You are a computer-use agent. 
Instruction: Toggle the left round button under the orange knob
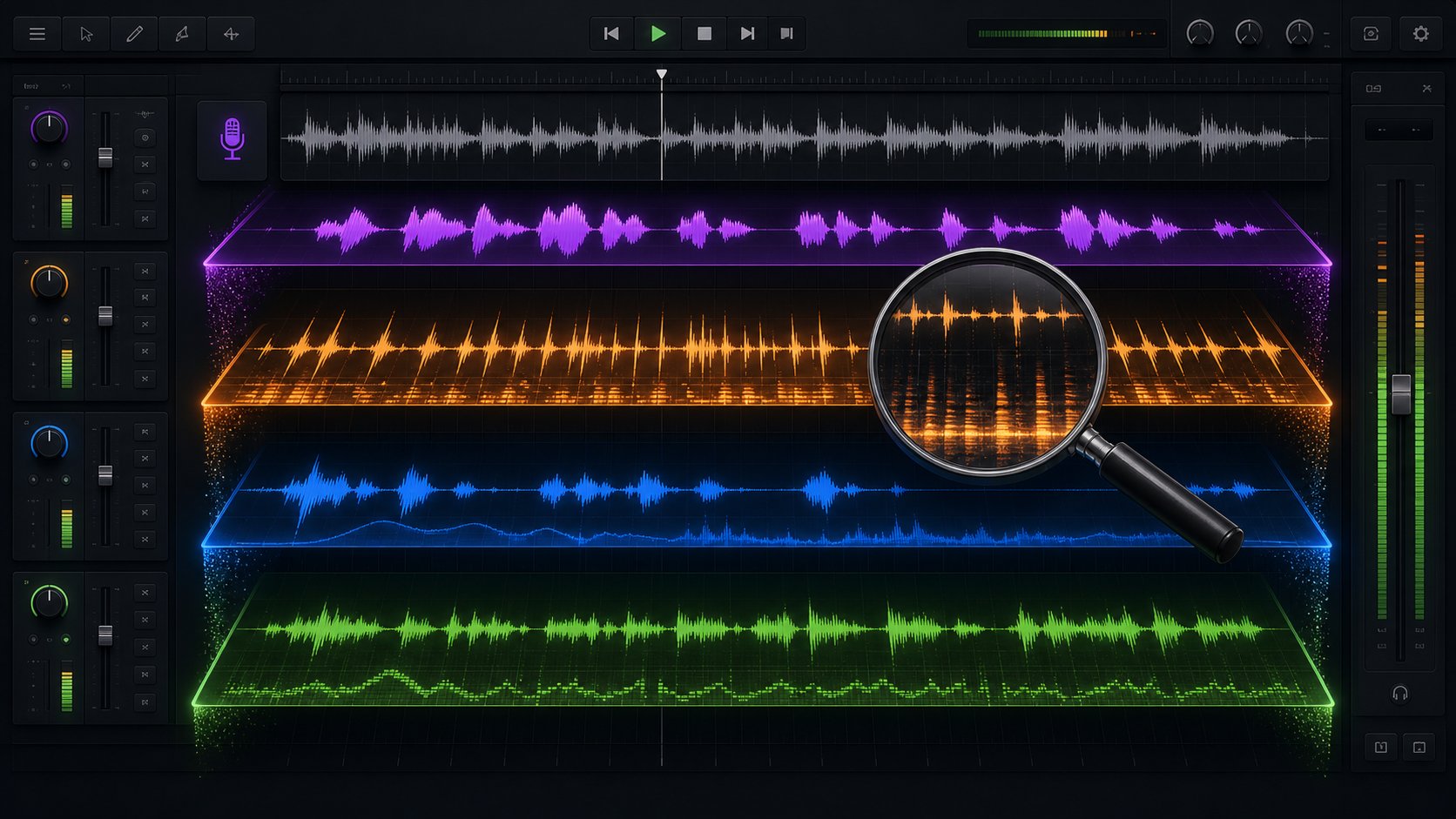click(x=33, y=320)
